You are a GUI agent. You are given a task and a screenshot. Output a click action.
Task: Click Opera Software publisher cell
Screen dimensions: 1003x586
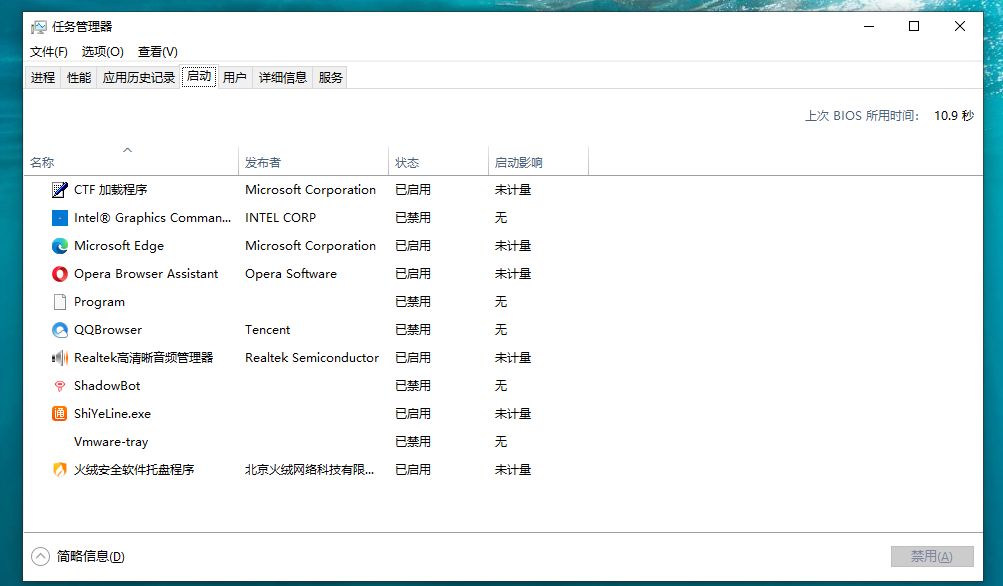(291, 274)
